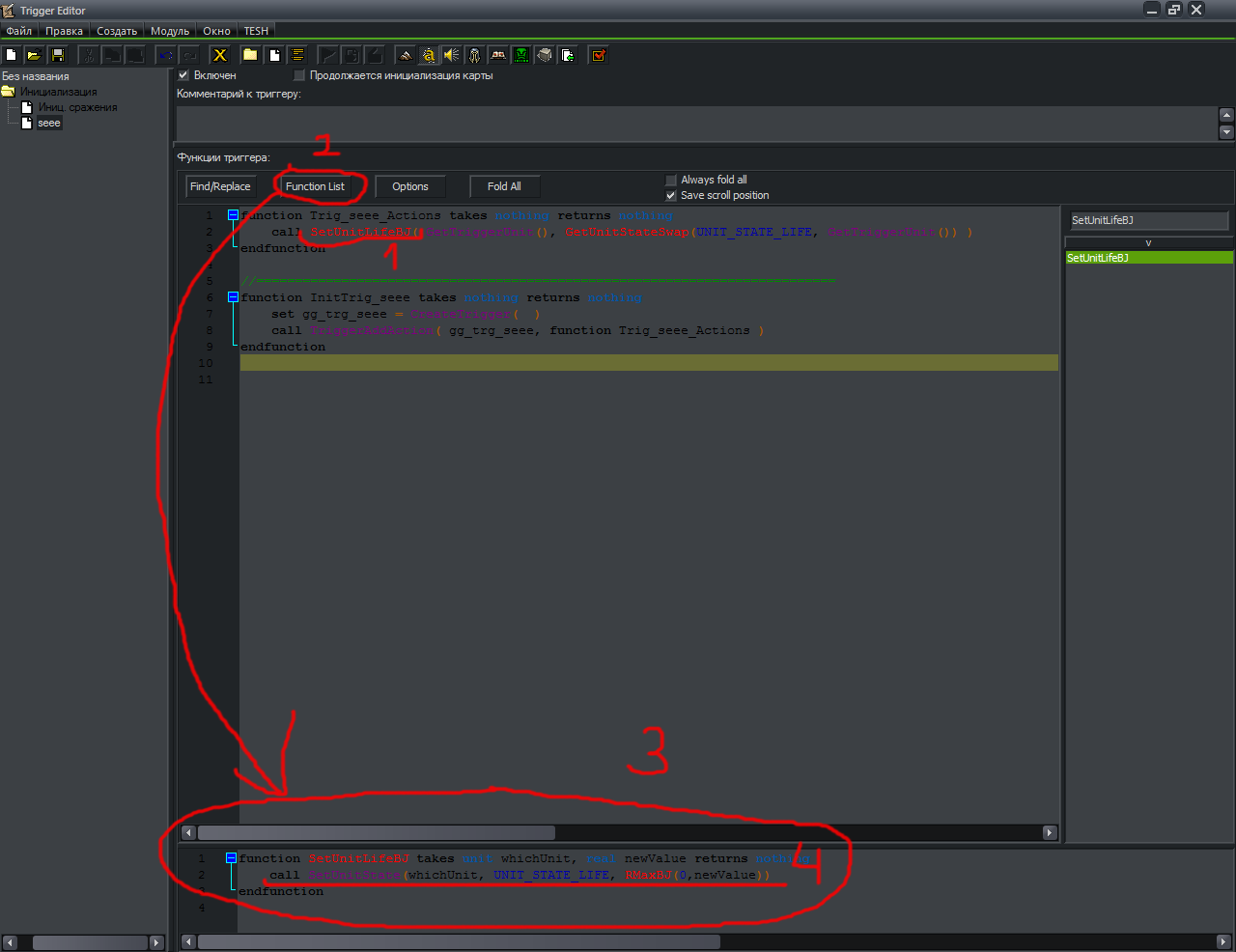Open the Object Manager cube icon
The image size is (1236, 952).
[x=545, y=55]
